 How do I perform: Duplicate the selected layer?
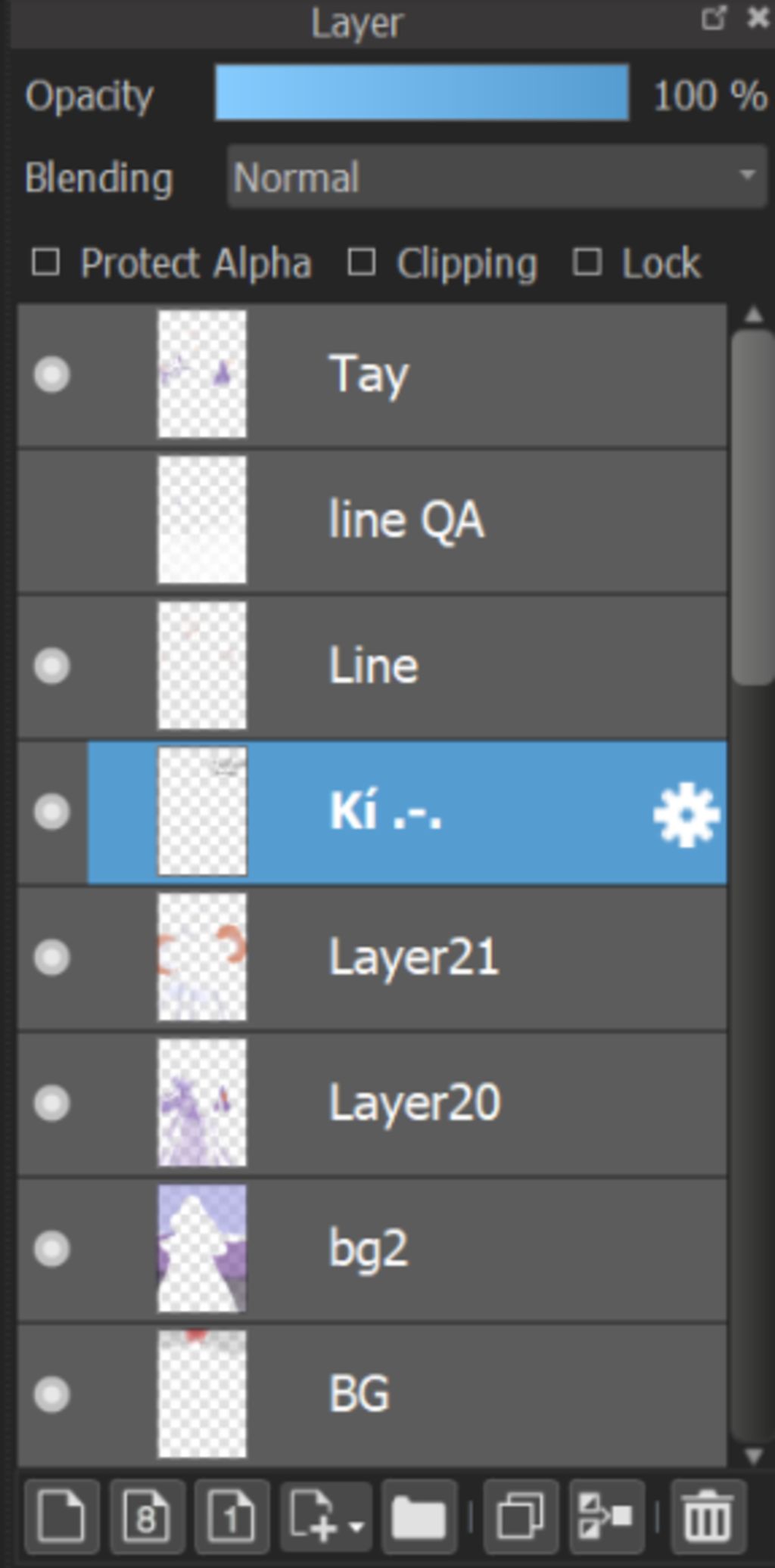(x=520, y=1516)
